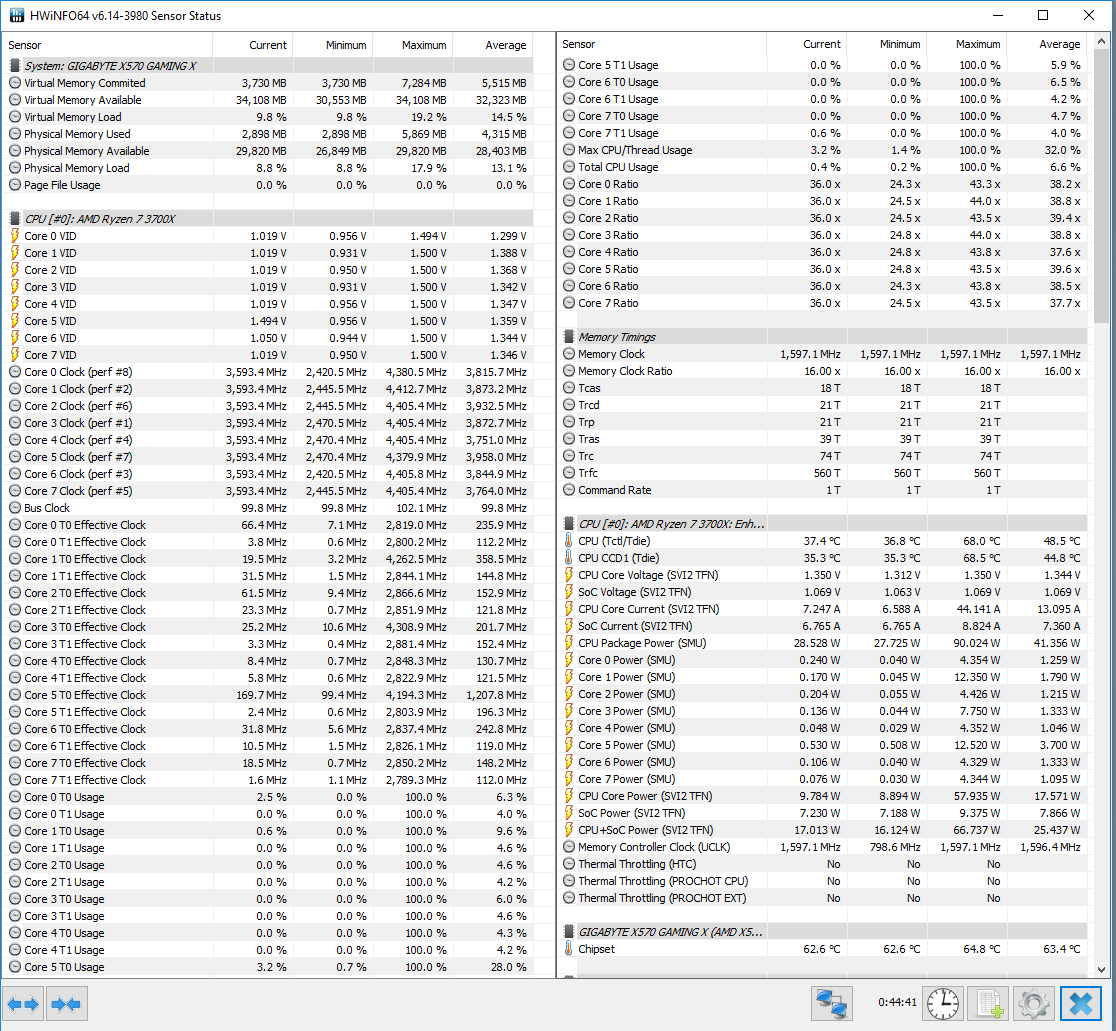This screenshot has width=1116, height=1031.
Task: Reset the elapsed time clock icon
Action: click(940, 1004)
